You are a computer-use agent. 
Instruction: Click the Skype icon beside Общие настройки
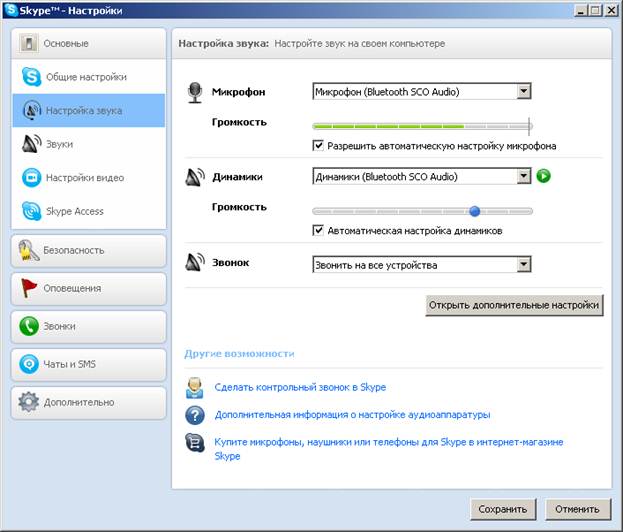pyautogui.click(x=31, y=77)
